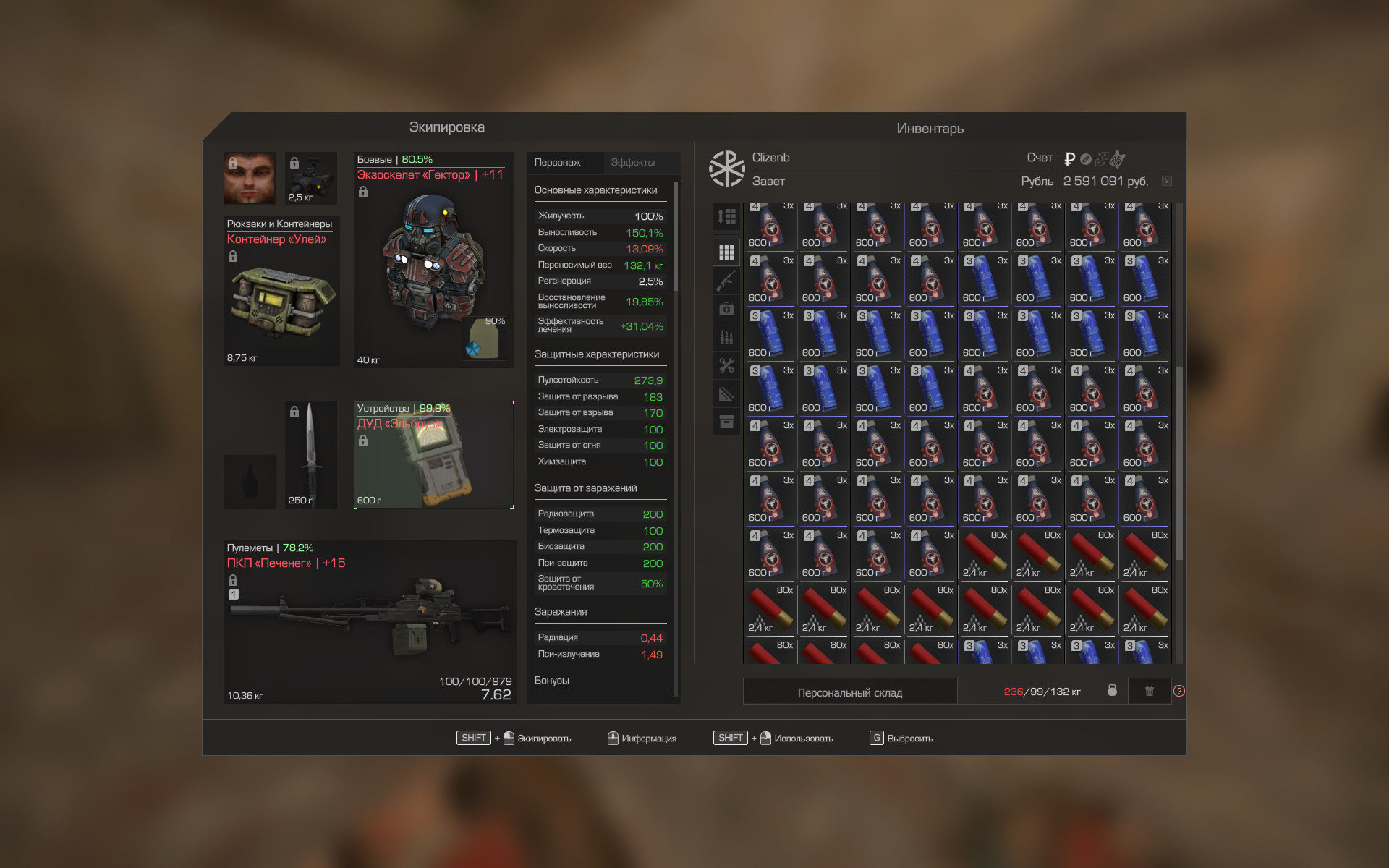Image resolution: width=1389 pixels, height=868 pixels.
Task: Select the ruble currency icon
Action: 1069,159
